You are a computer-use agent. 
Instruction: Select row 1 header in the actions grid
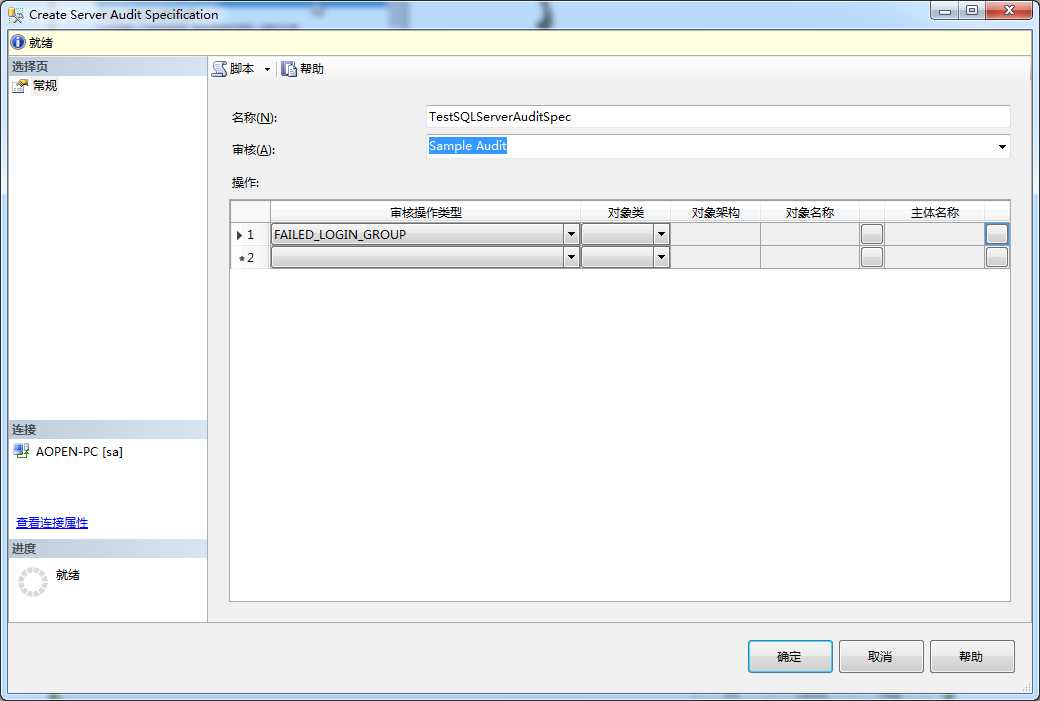250,234
